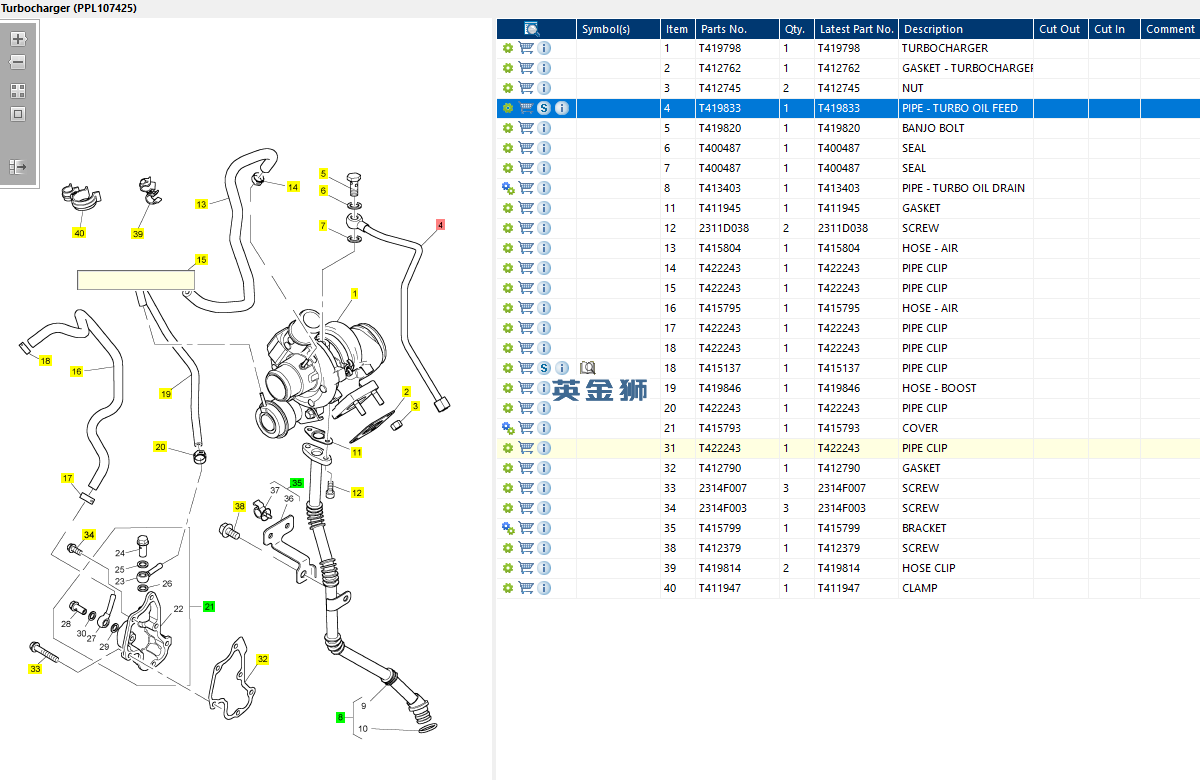Click the list arrow export icon
This screenshot has width=1200, height=780.
(x=18, y=166)
